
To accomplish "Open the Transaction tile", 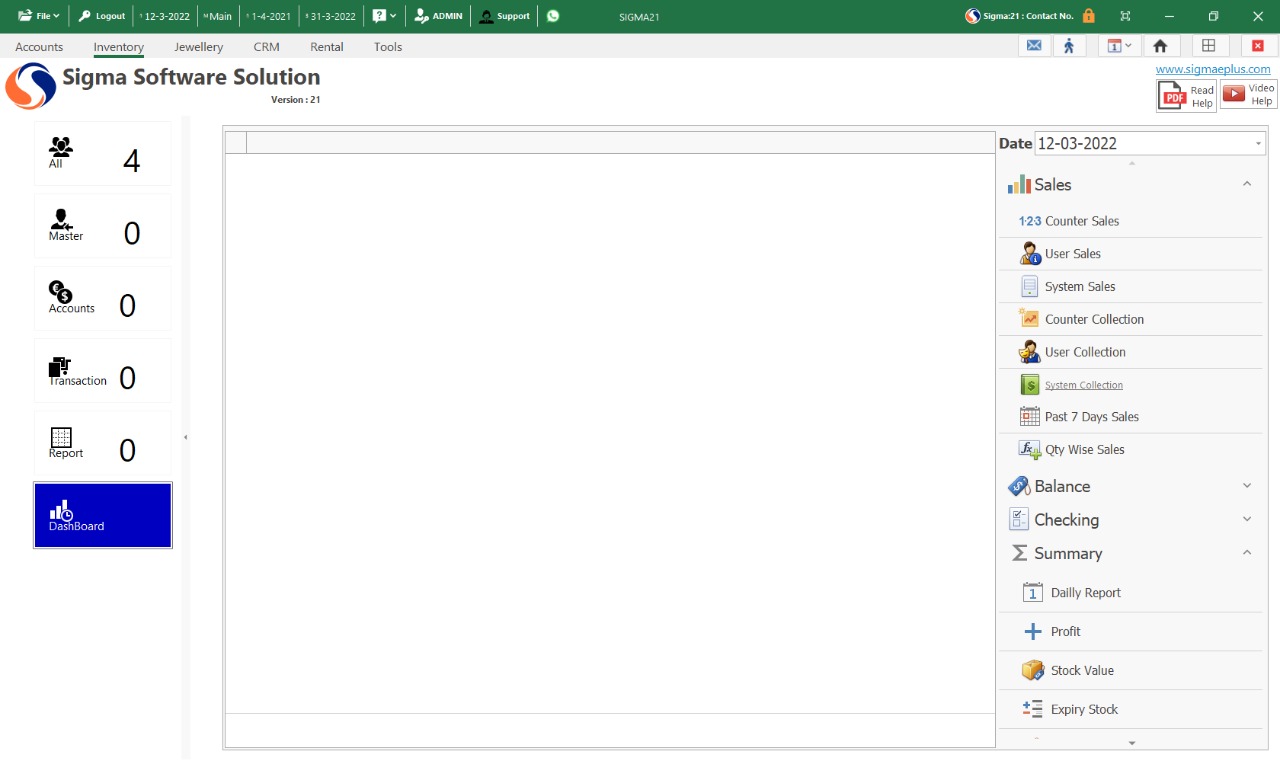I will (x=102, y=371).
